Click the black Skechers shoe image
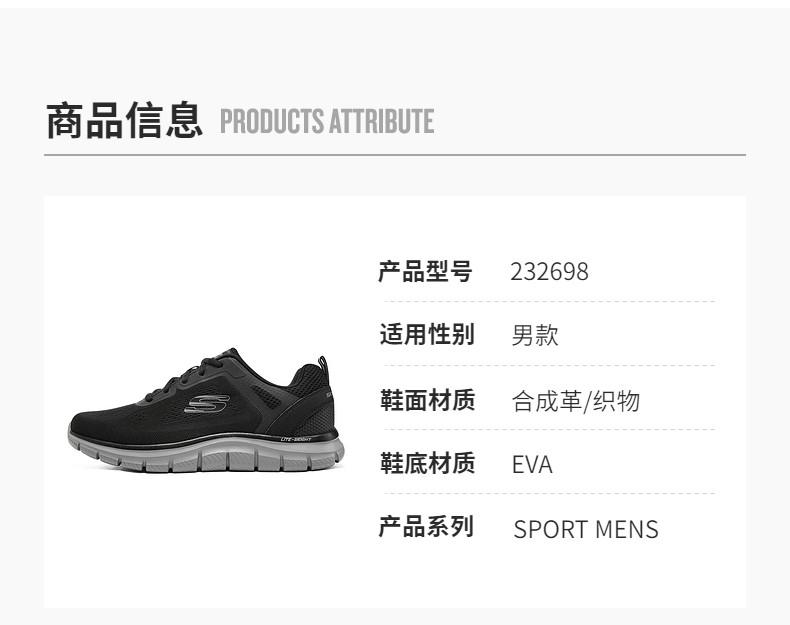 (206, 410)
